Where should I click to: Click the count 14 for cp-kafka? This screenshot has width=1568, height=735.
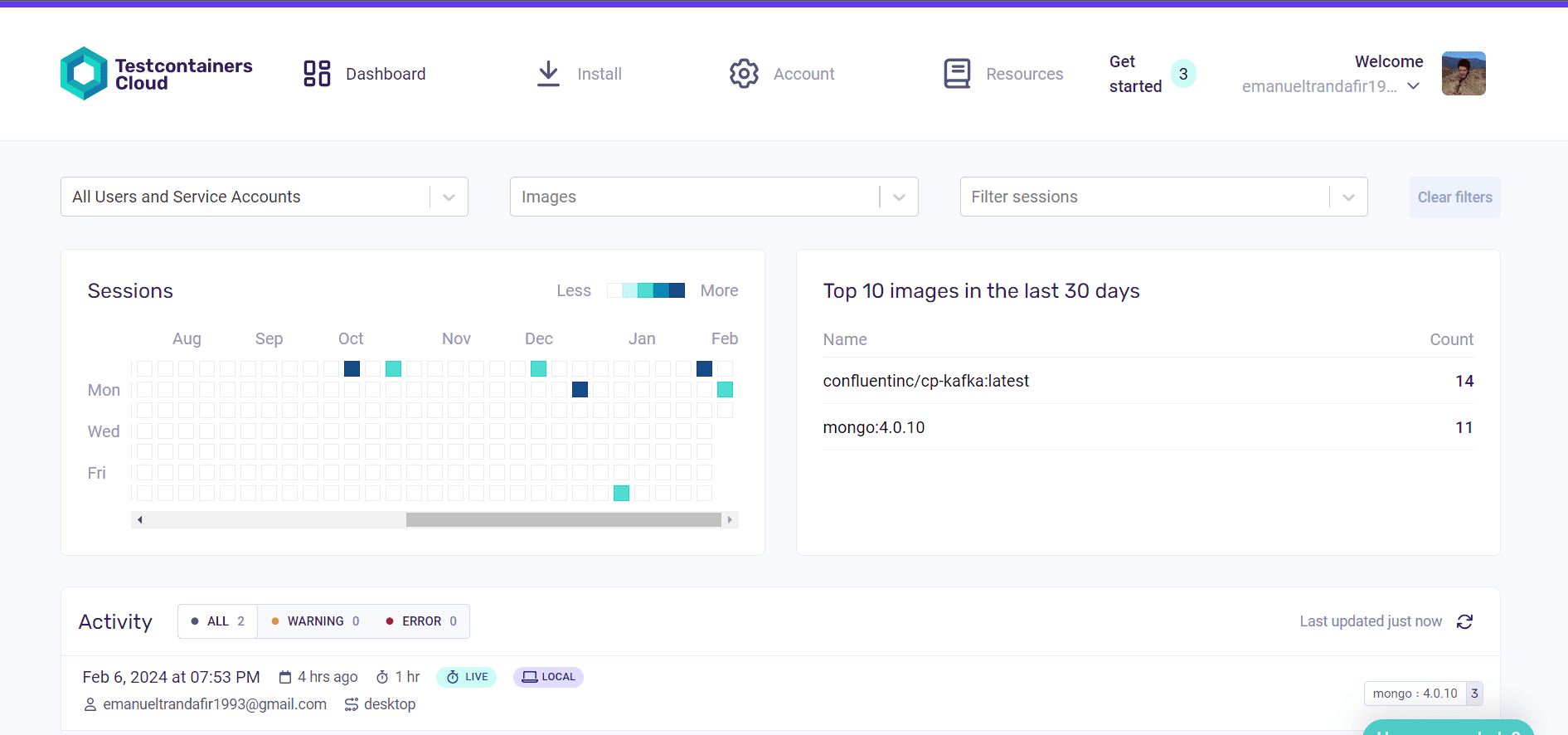tap(1464, 381)
